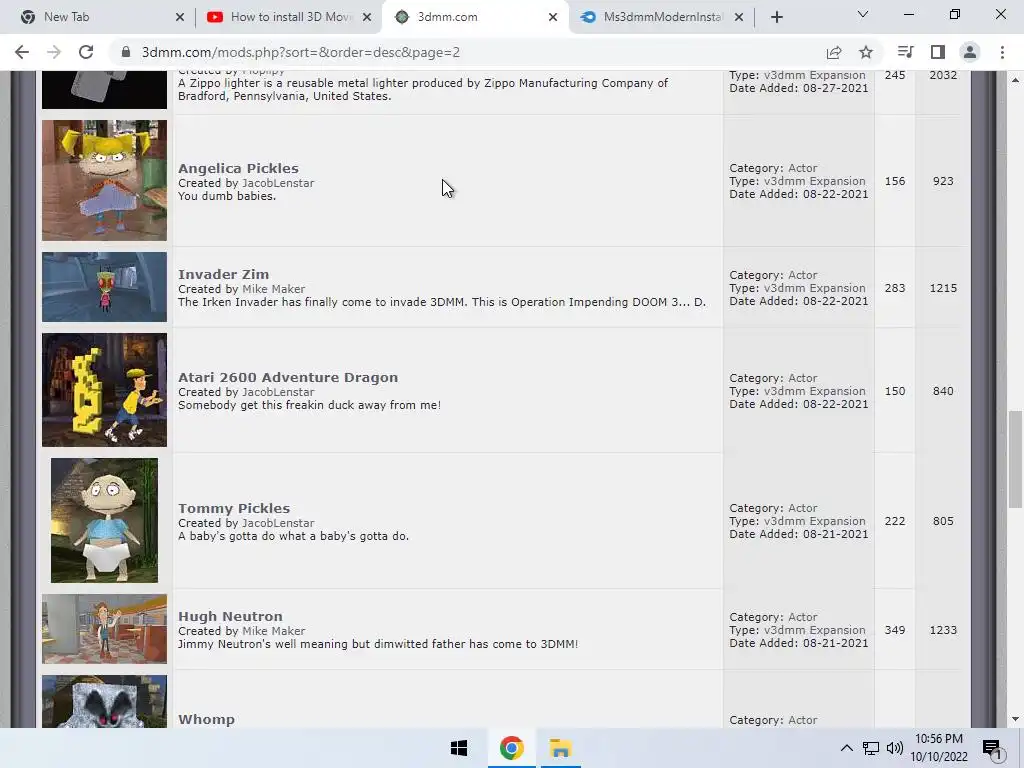Toggle the Chrome side panel icon

click(x=938, y=52)
